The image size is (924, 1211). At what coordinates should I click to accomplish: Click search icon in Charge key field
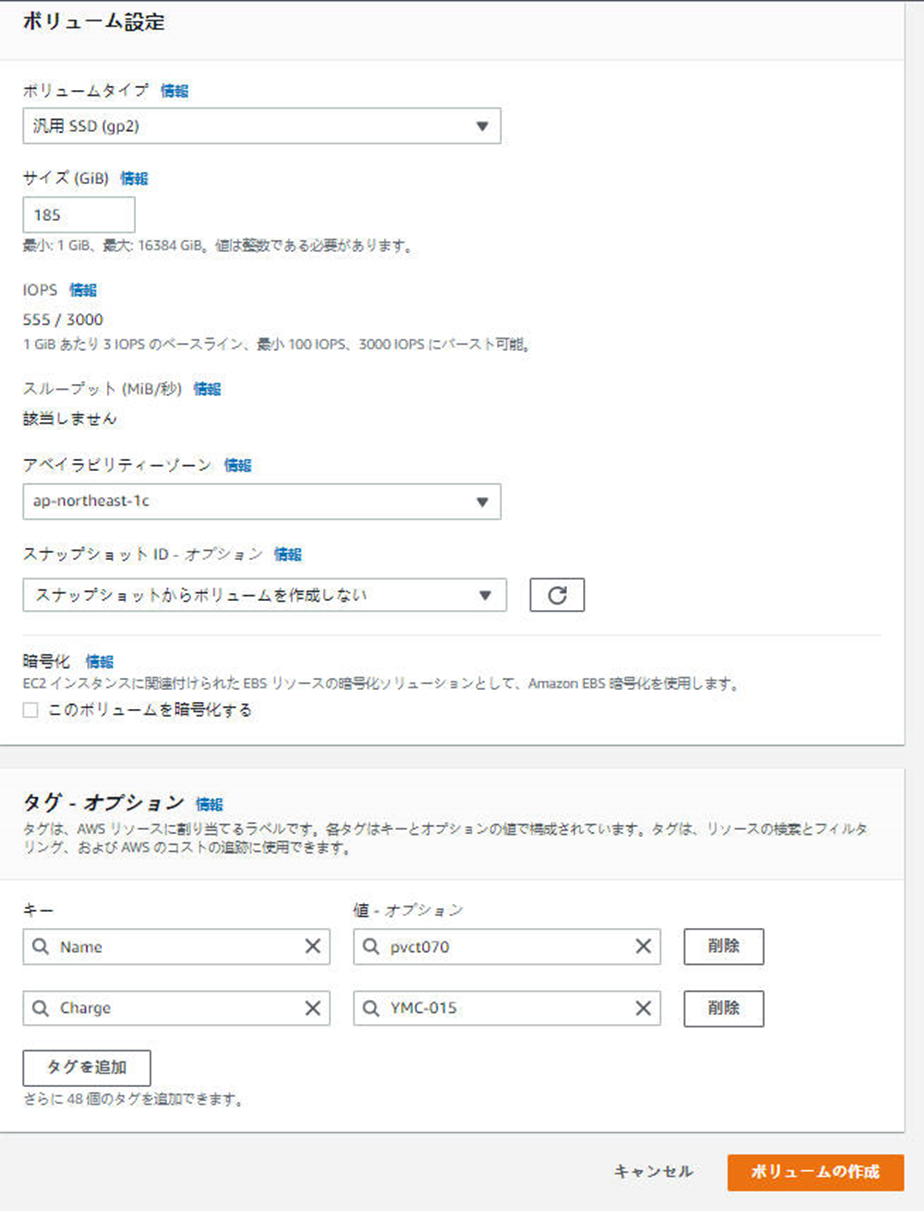41,1008
